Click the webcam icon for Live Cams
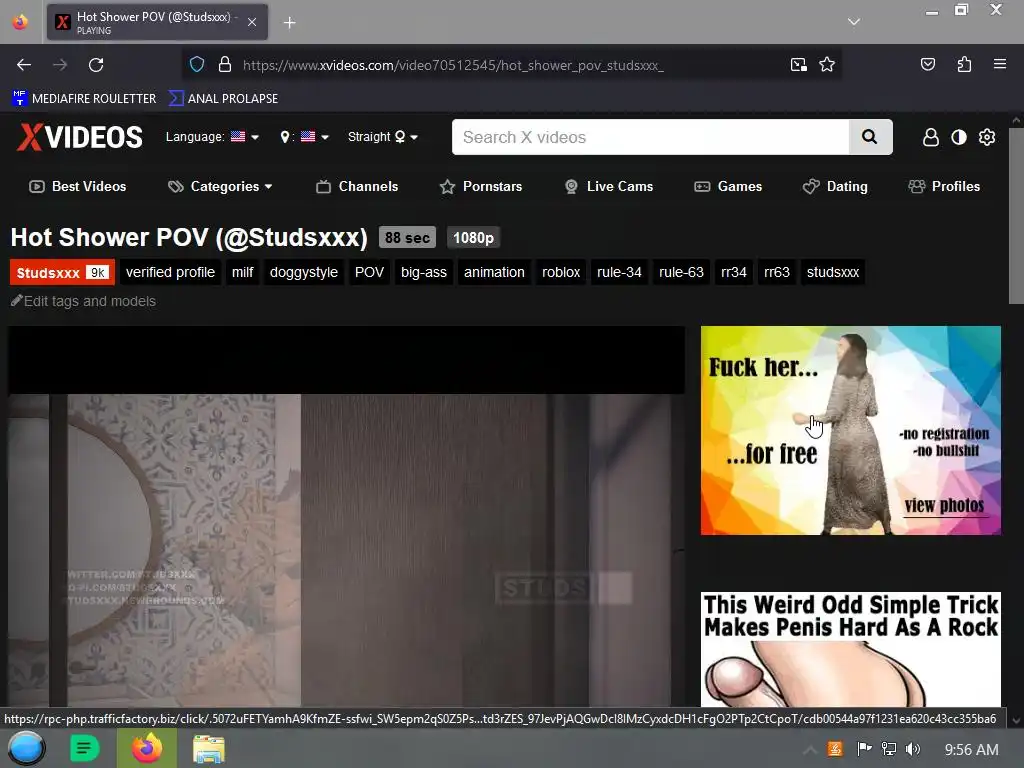 click(571, 187)
